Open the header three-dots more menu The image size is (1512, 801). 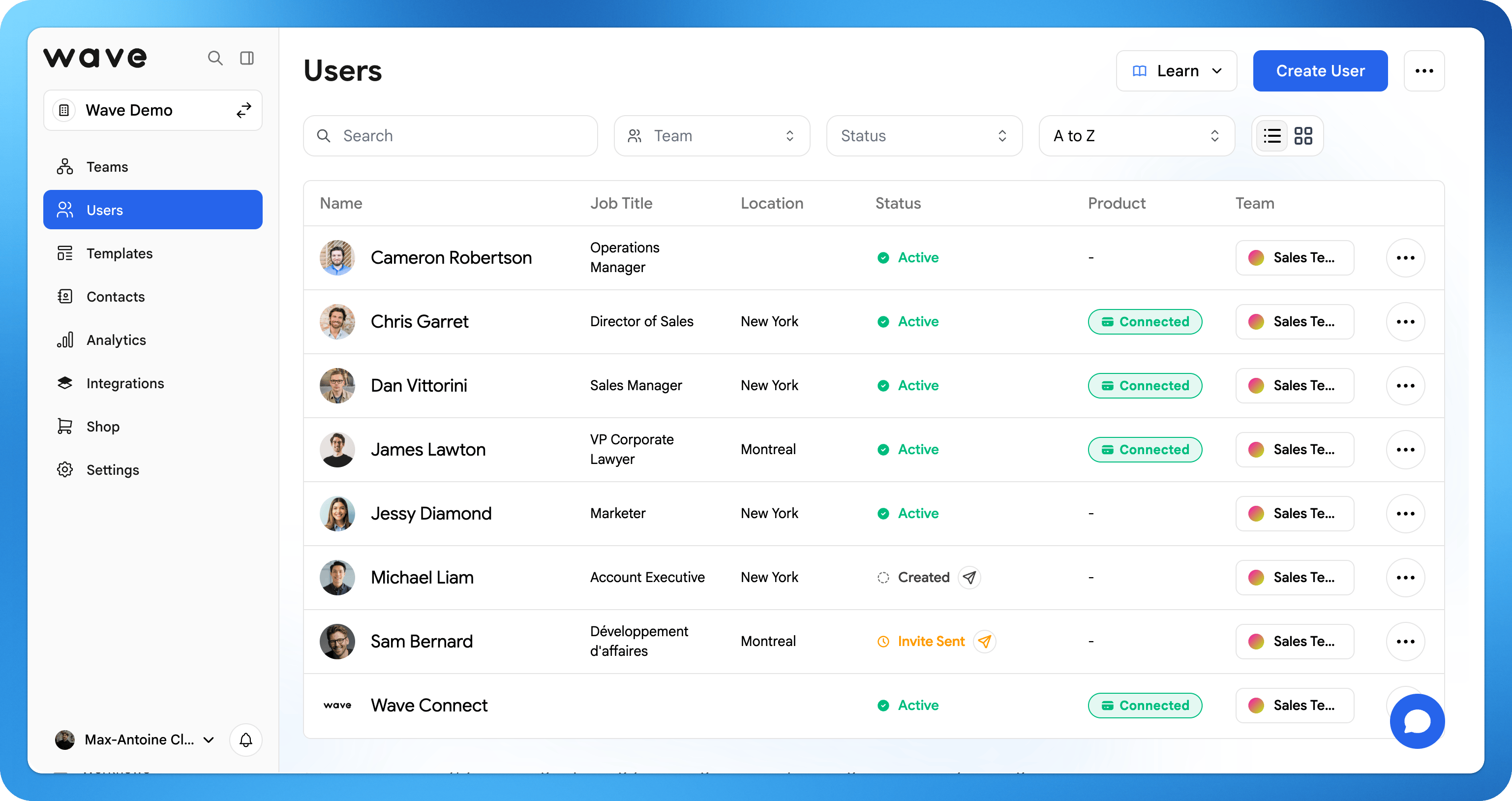[1424, 71]
